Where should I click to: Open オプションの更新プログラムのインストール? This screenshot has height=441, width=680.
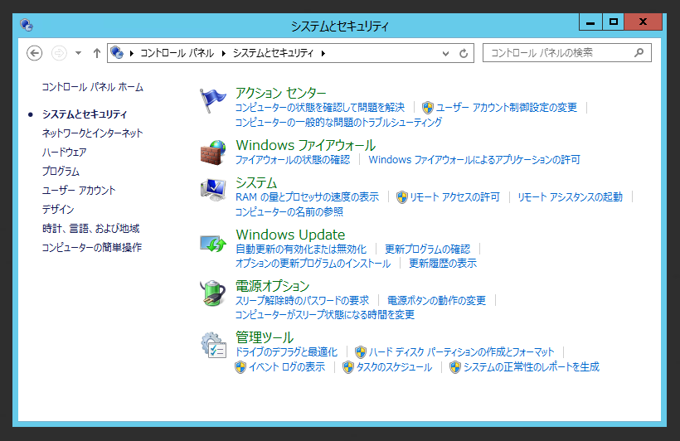[x=313, y=264]
